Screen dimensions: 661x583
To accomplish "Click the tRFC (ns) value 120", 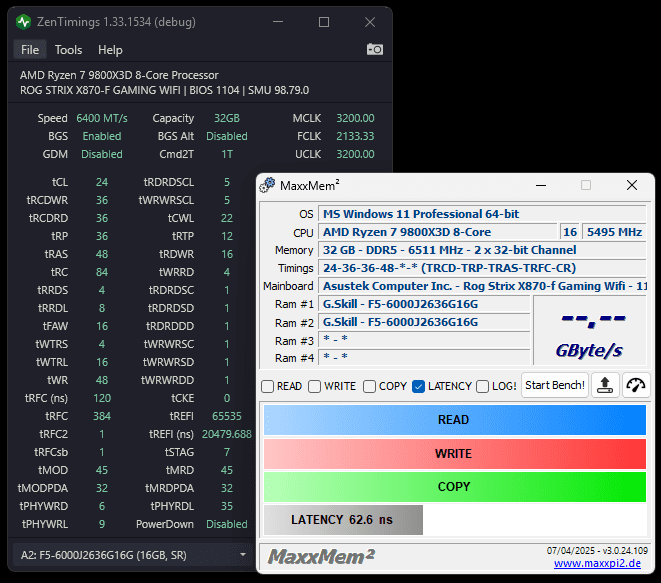I will pos(102,398).
